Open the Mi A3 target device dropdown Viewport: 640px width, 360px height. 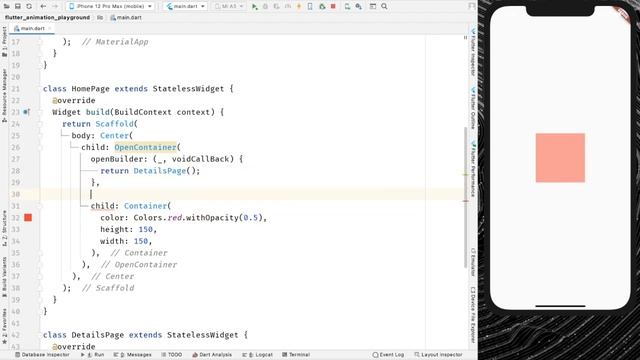(x=229, y=6)
